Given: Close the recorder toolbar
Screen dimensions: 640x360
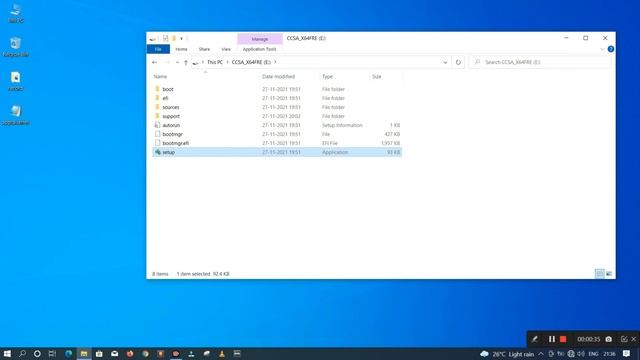Looking at the screenshot, I should click(633, 339).
